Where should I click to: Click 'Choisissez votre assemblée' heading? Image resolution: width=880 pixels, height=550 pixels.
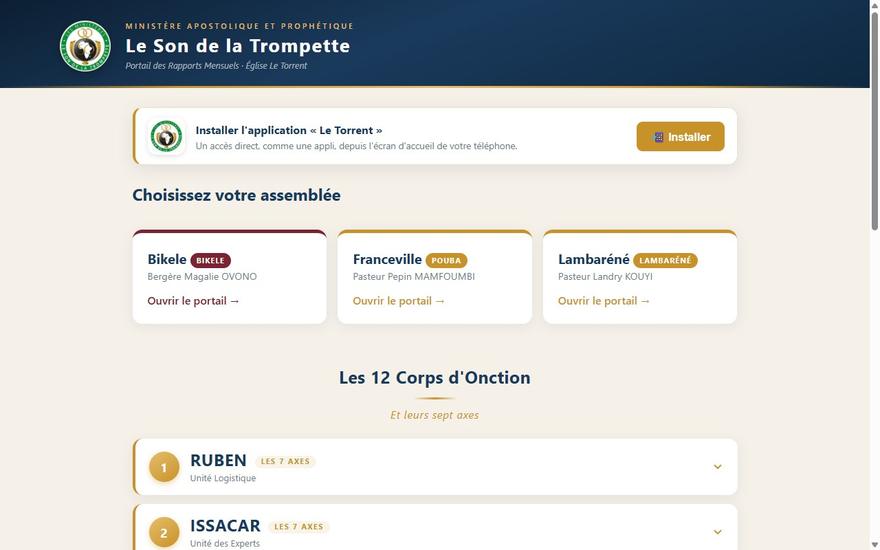[236, 195]
